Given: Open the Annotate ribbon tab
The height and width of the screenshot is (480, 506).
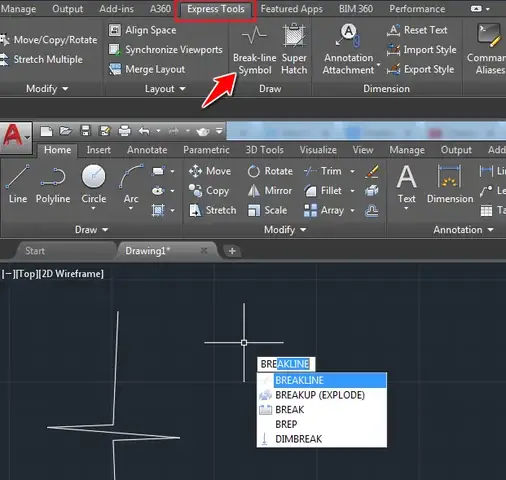Looking at the screenshot, I should pos(147,150).
